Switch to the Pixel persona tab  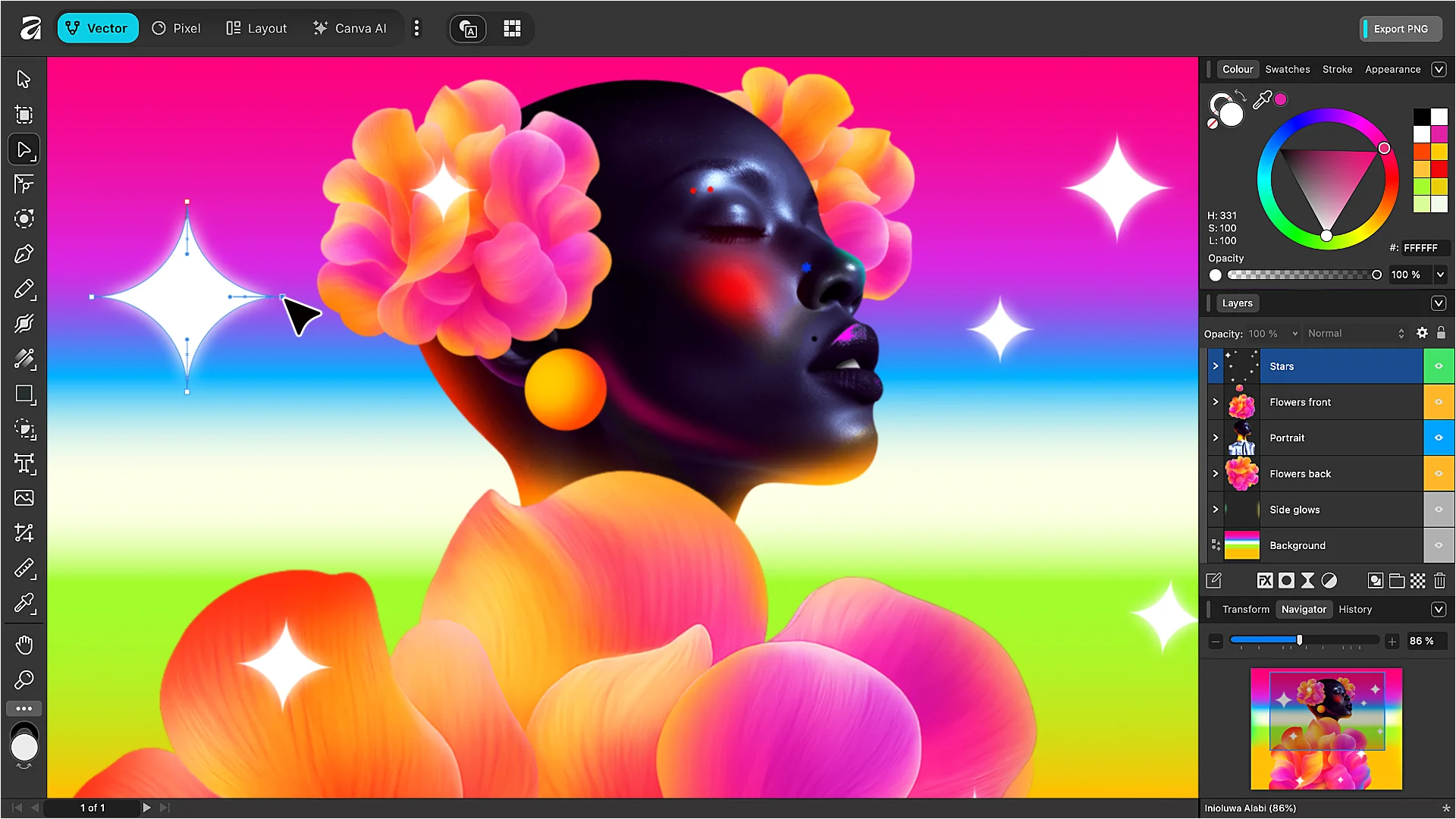(175, 28)
